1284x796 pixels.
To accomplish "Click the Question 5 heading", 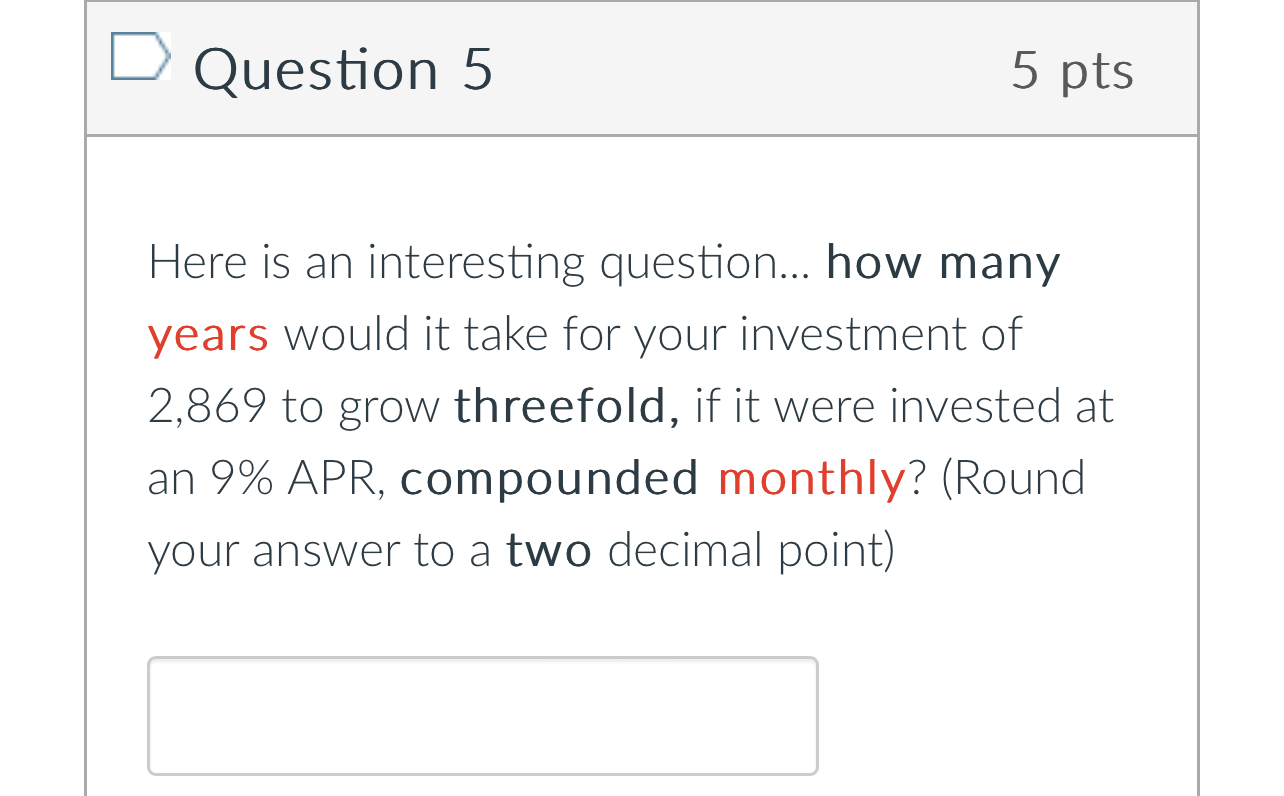I will pos(343,69).
